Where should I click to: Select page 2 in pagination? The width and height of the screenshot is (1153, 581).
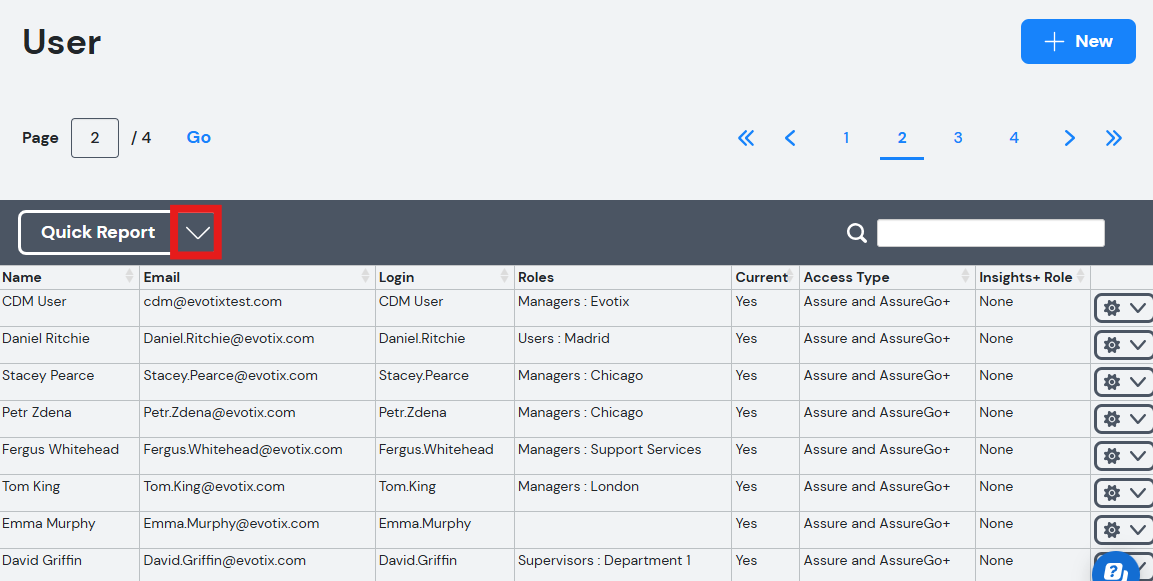coord(902,138)
